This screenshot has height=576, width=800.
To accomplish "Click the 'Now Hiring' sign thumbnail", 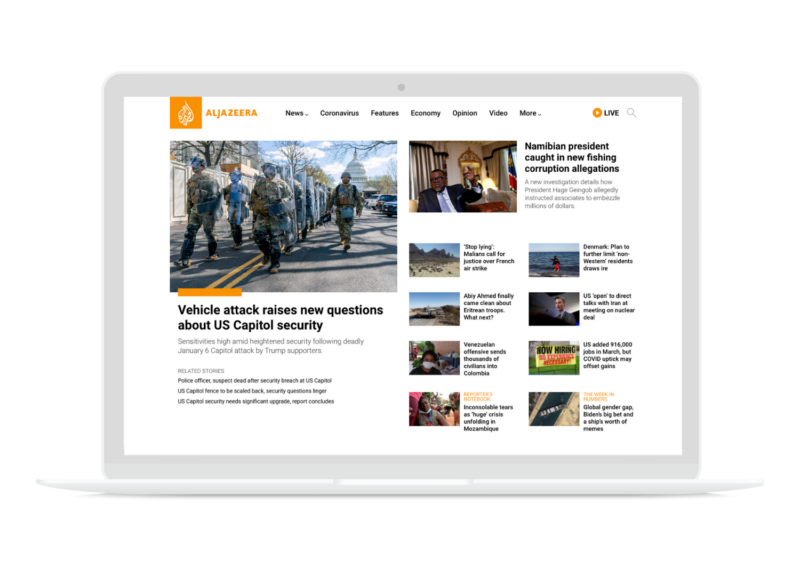I will pos(553,357).
